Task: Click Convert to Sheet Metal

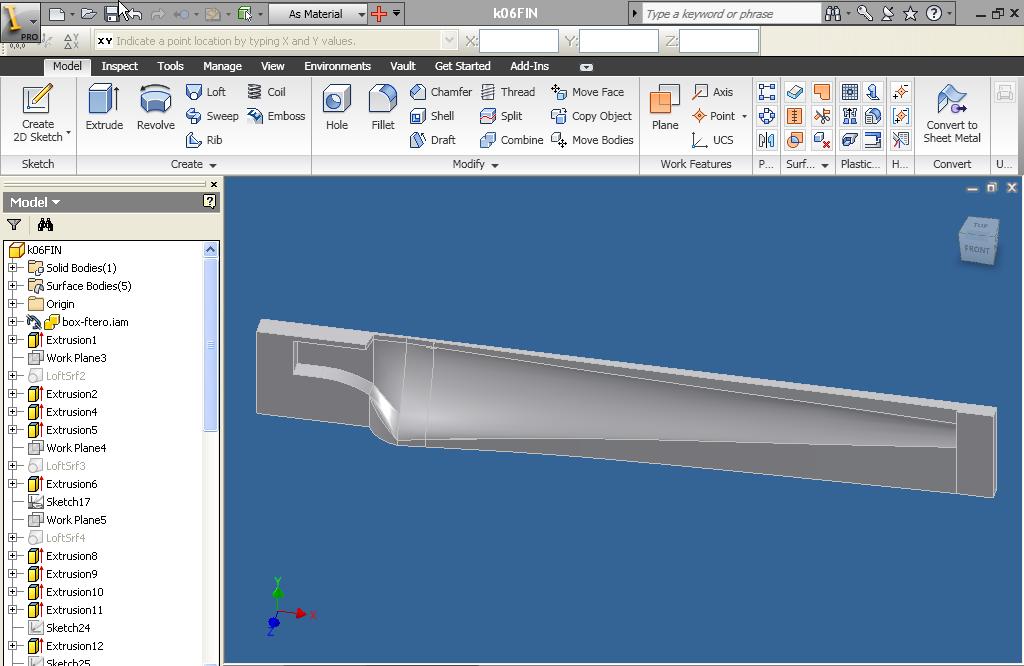Action: click(952, 113)
